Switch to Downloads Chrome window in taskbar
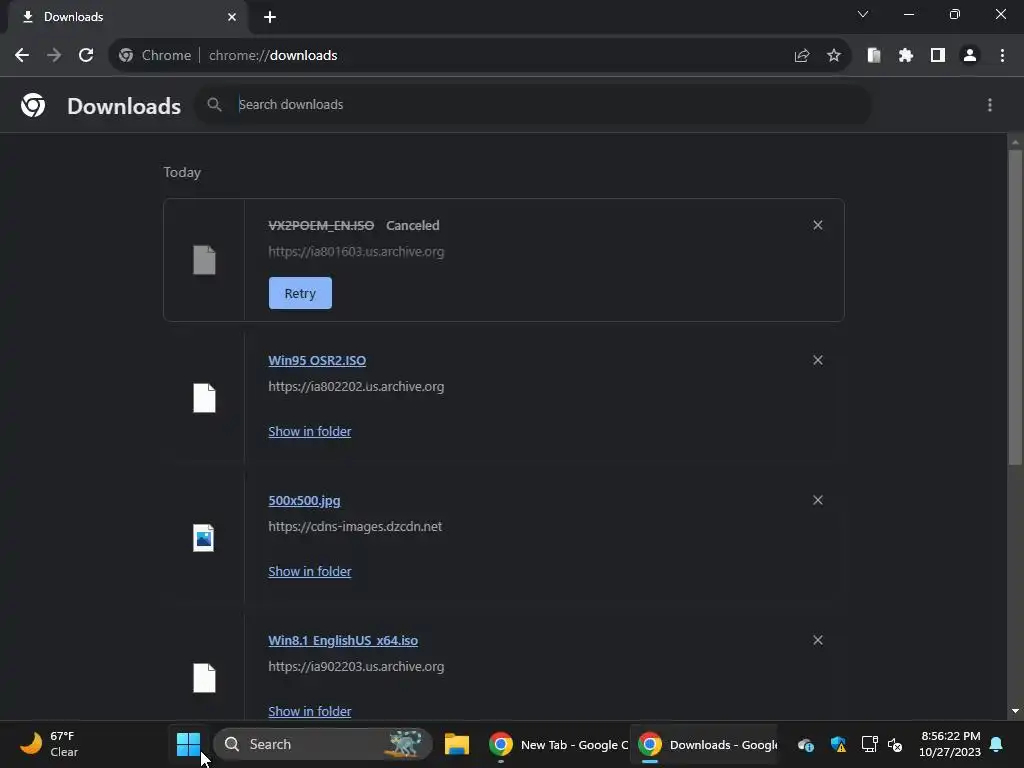 [705, 744]
